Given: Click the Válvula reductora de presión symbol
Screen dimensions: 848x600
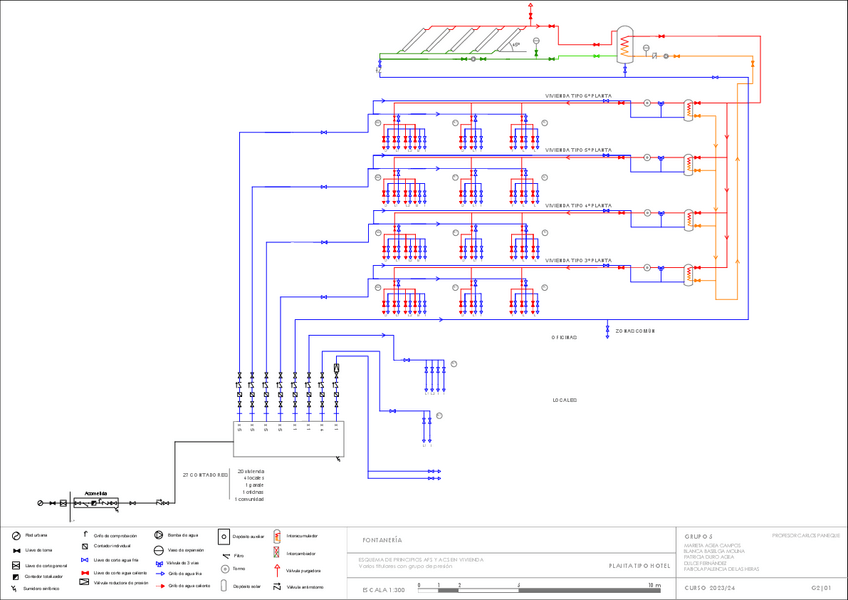Looking at the screenshot, I should tap(84, 582).
